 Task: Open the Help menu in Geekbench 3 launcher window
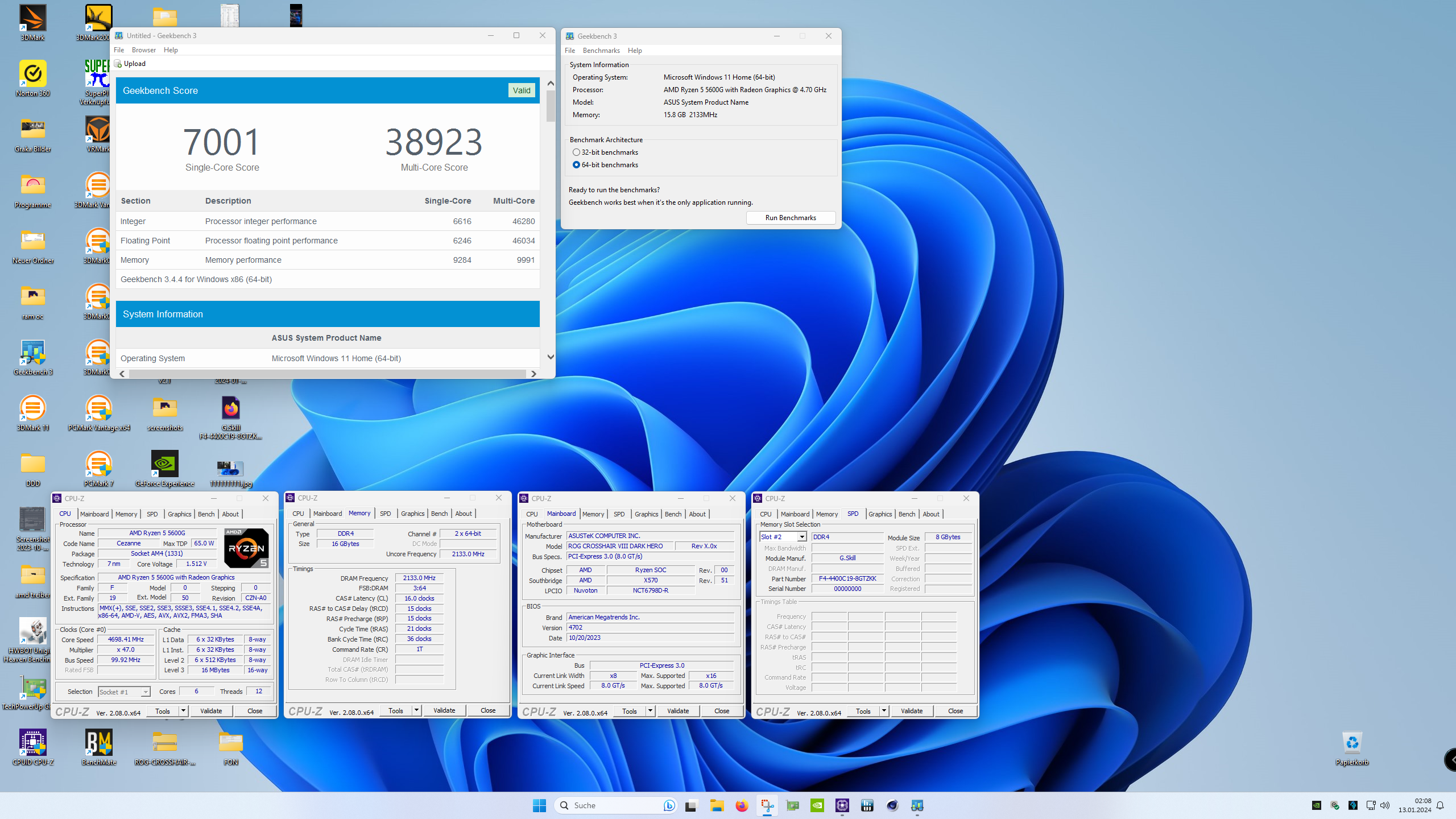tap(635, 51)
